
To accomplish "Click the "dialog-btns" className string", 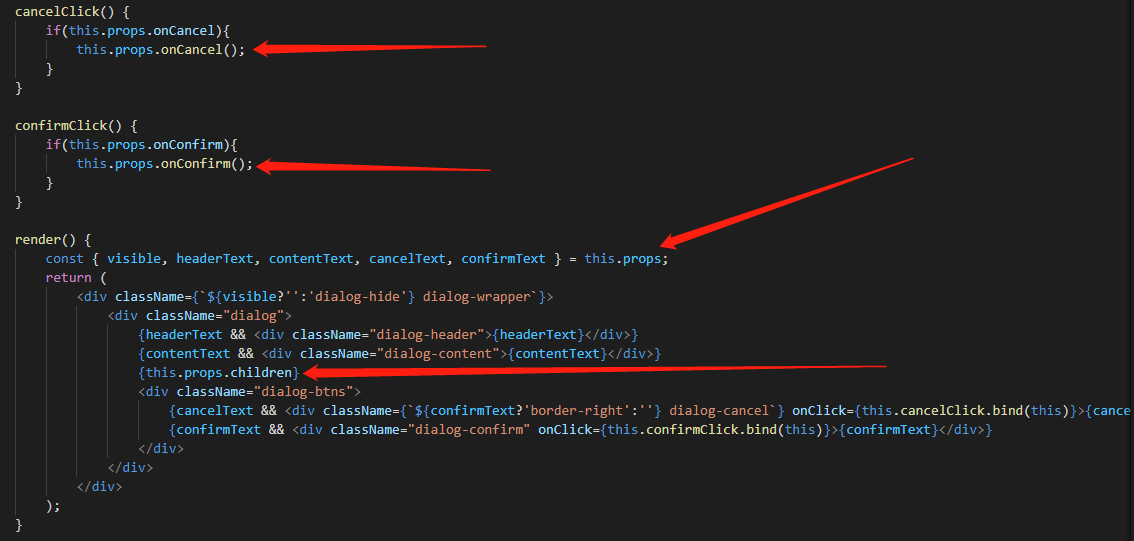I will (x=303, y=391).
